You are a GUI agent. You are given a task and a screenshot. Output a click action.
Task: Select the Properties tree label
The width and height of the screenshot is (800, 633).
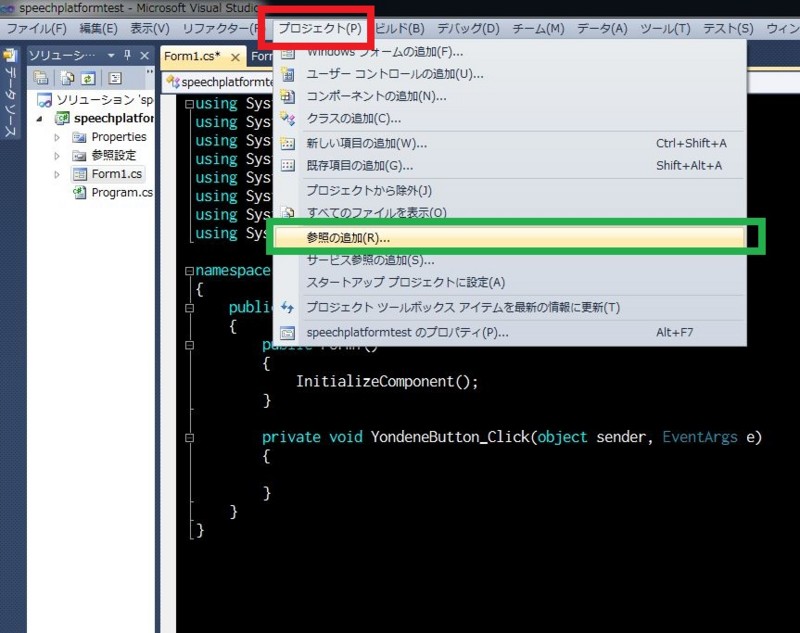pyautogui.click(x=119, y=137)
